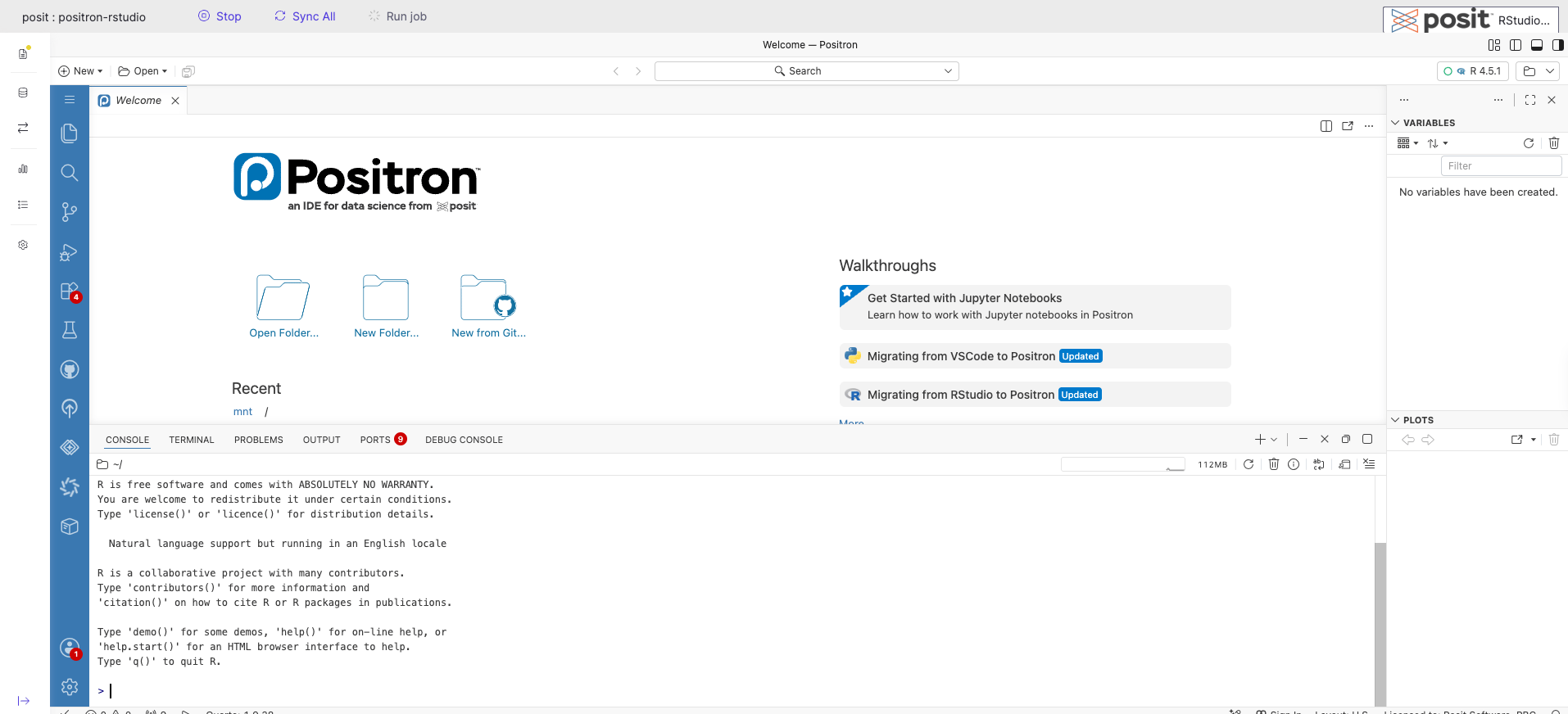
Task: Open the Testing flask view
Action: [70, 330]
